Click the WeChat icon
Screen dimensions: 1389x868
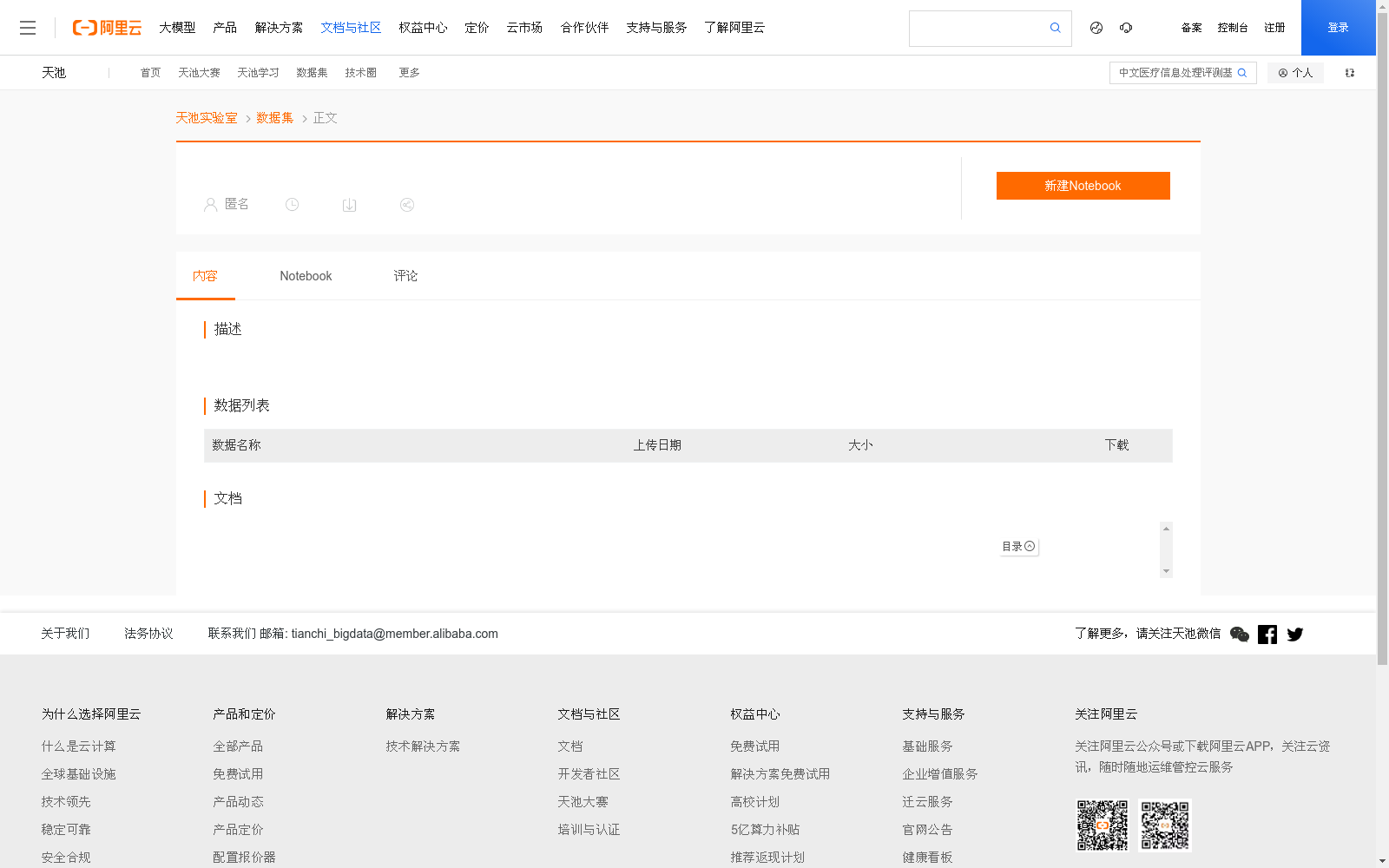click(1240, 635)
